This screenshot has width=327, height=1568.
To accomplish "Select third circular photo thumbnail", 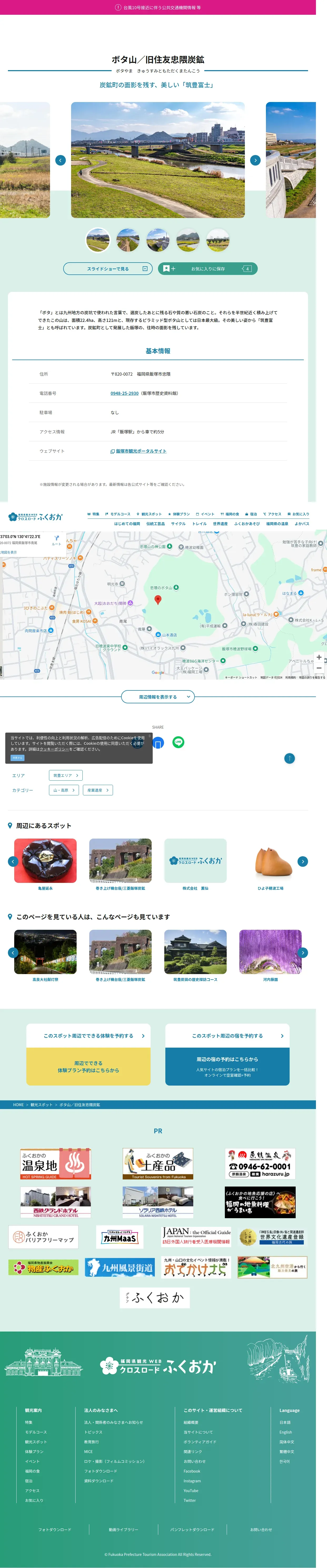I will click(x=158, y=240).
